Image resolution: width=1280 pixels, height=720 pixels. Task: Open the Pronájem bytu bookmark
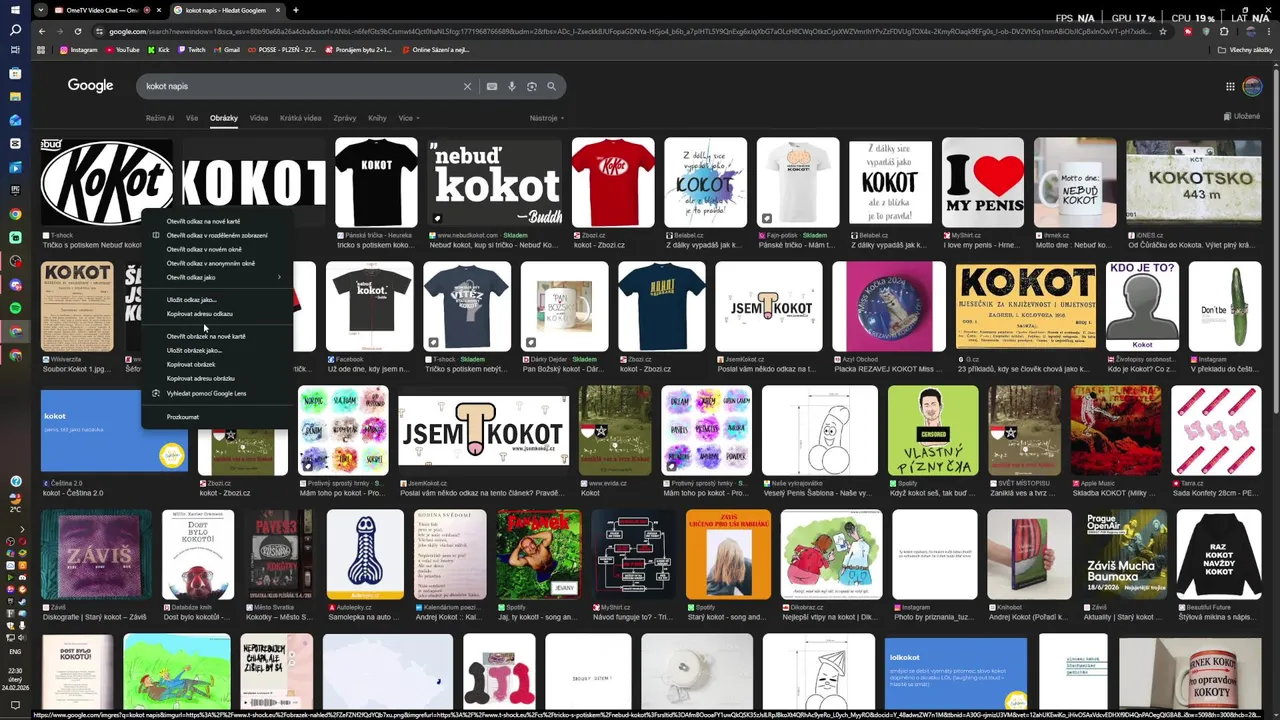coord(357,49)
